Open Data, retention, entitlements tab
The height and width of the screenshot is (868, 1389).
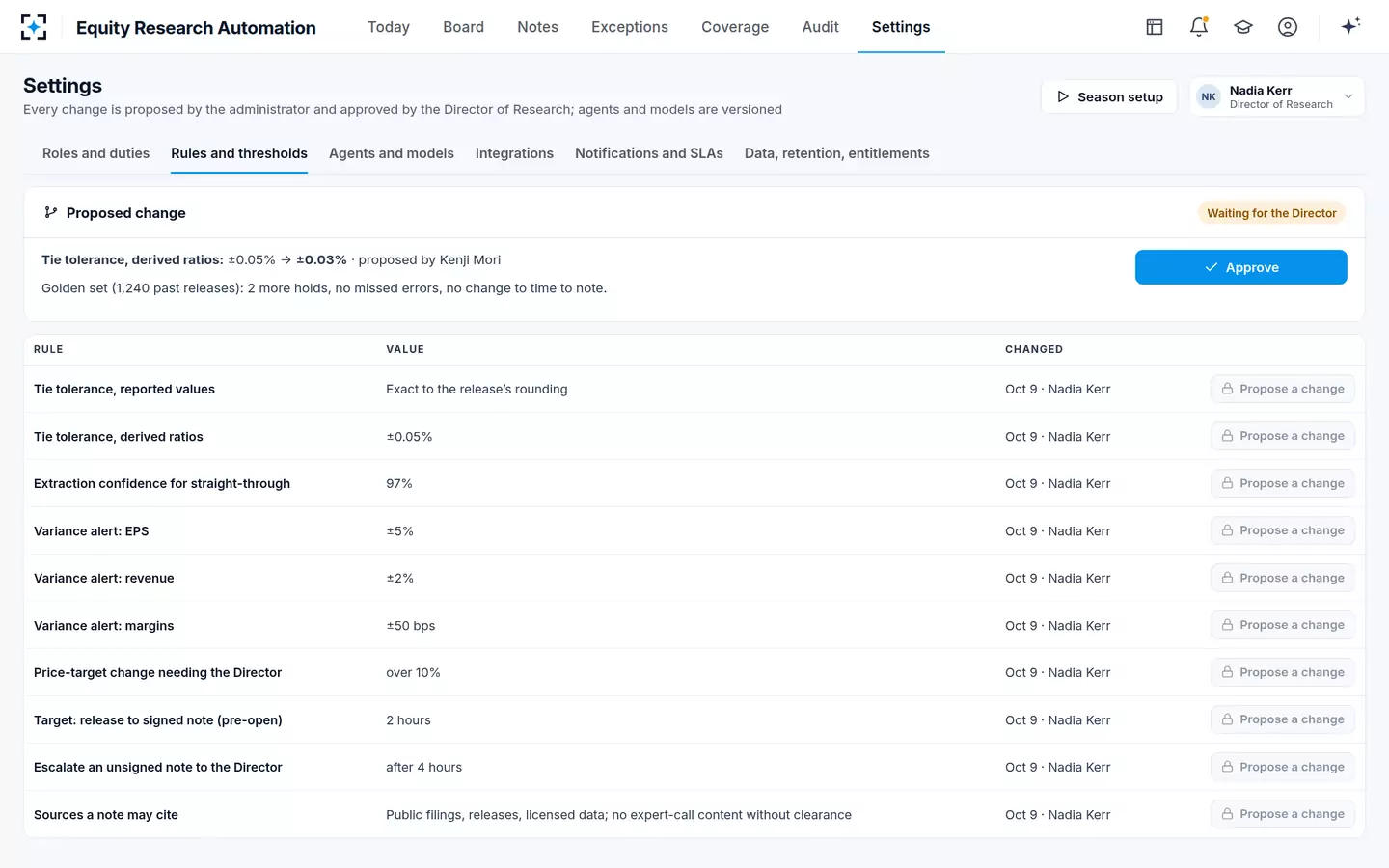pos(837,153)
